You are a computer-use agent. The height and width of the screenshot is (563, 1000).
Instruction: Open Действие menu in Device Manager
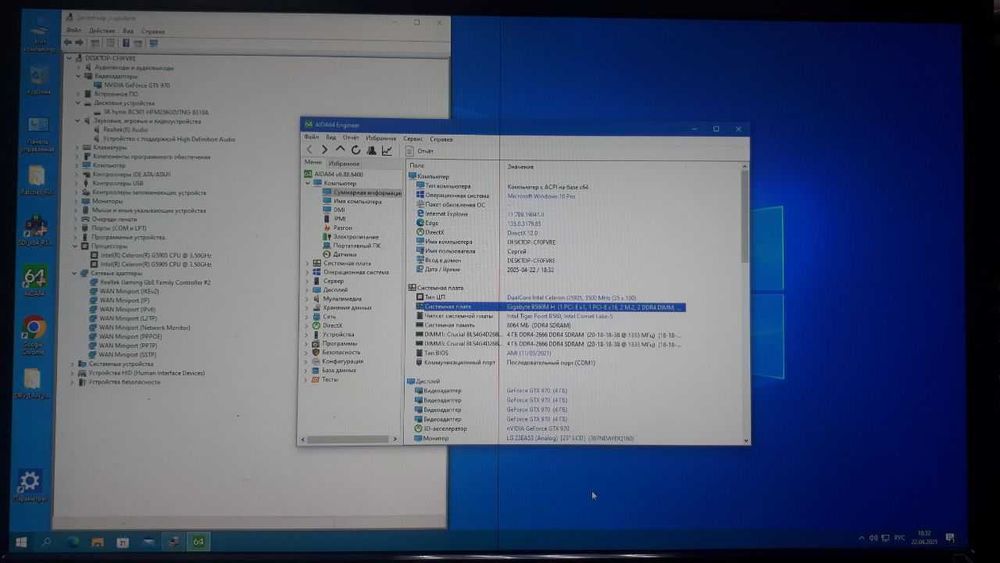click(x=102, y=31)
